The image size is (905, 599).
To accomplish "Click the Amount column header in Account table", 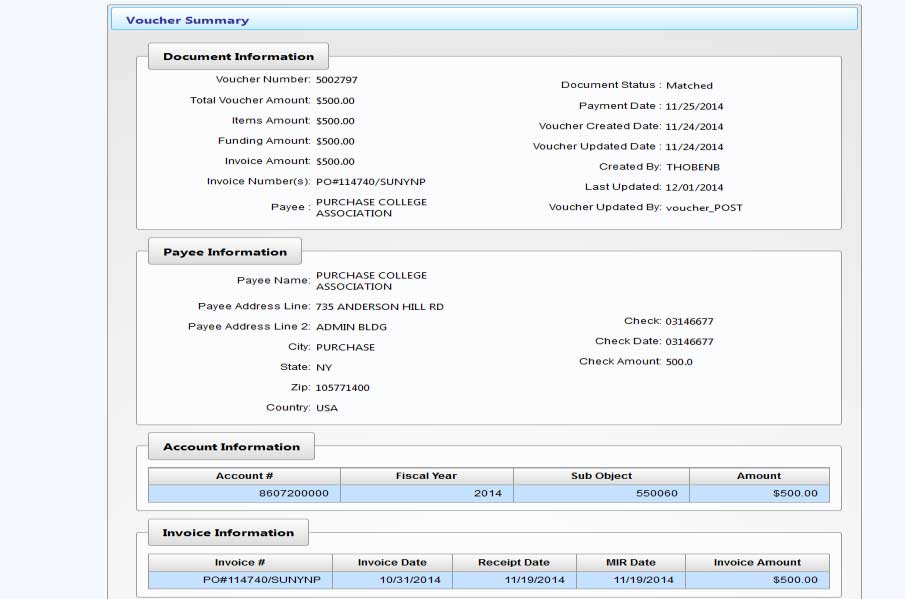I will tap(759, 476).
